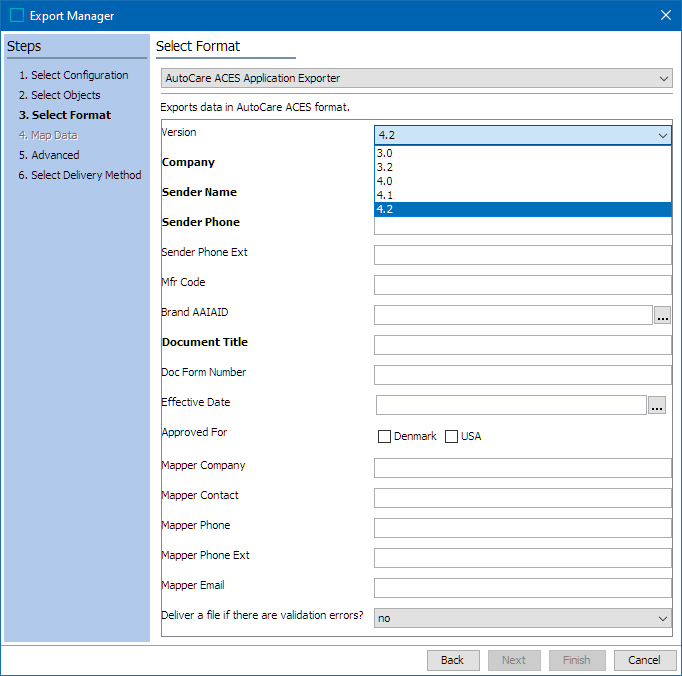Viewport: 682px width, 676px height.
Task: Click the Back button
Action: [x=453, y=660]
